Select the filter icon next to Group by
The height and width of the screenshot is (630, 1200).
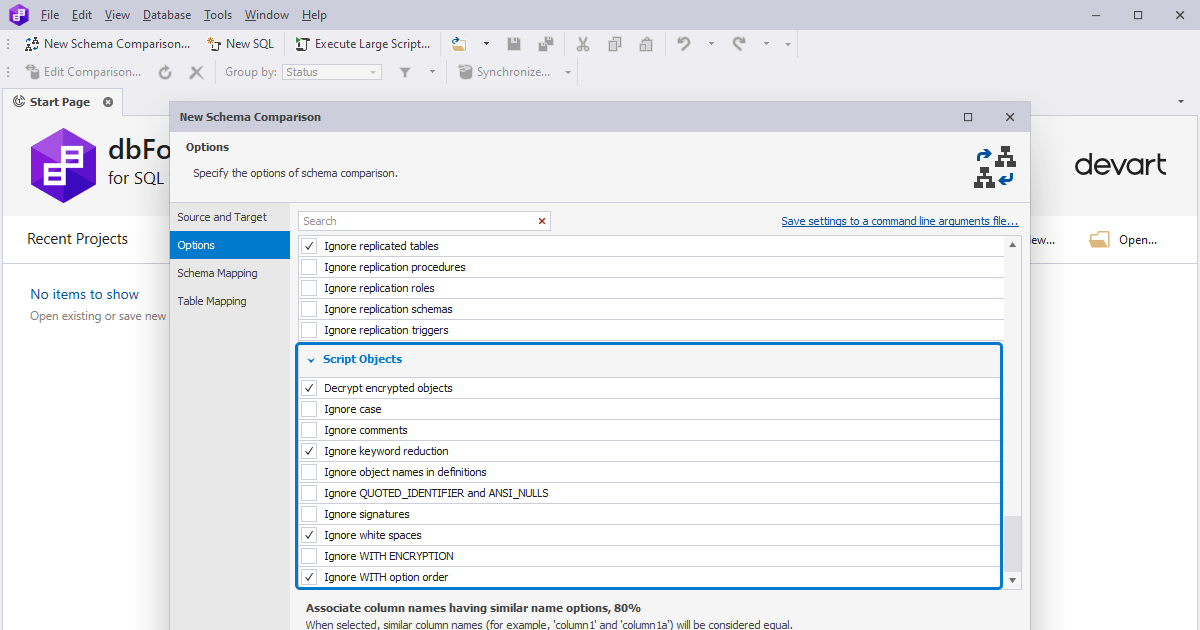pyautogui.click(x=407, y=71)
